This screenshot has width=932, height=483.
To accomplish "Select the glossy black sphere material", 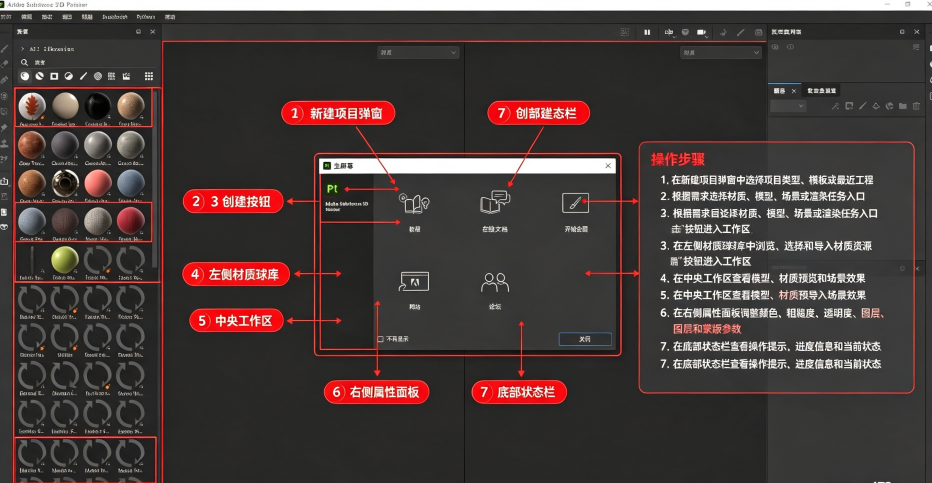I will point(97,106).
